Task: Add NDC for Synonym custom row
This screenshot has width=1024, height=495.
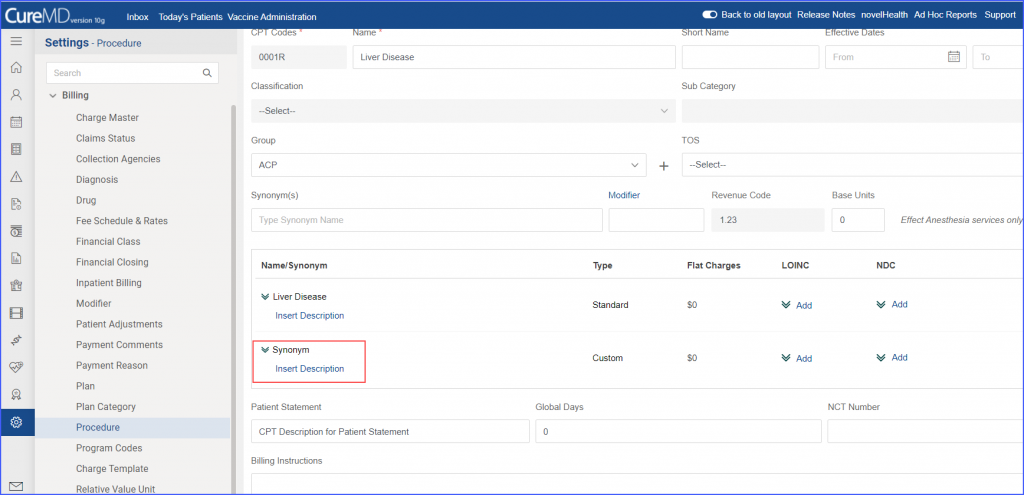Action: click(899, 357)
